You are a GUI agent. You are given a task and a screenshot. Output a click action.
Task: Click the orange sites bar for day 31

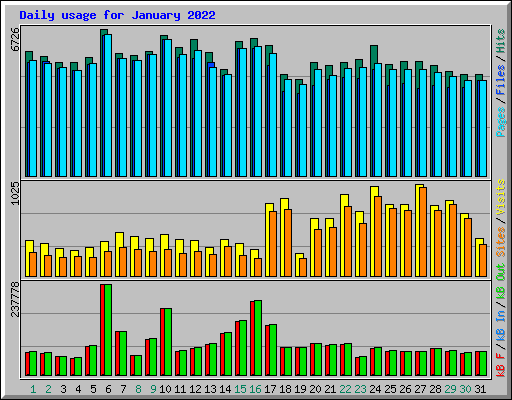coord(483,260)
